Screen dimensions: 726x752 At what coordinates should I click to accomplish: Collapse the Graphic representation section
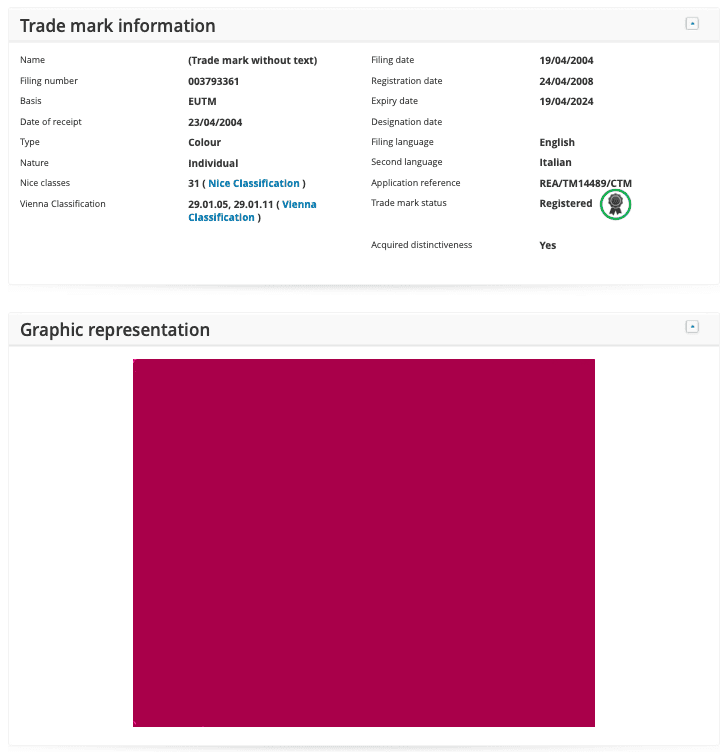(691, 327)
